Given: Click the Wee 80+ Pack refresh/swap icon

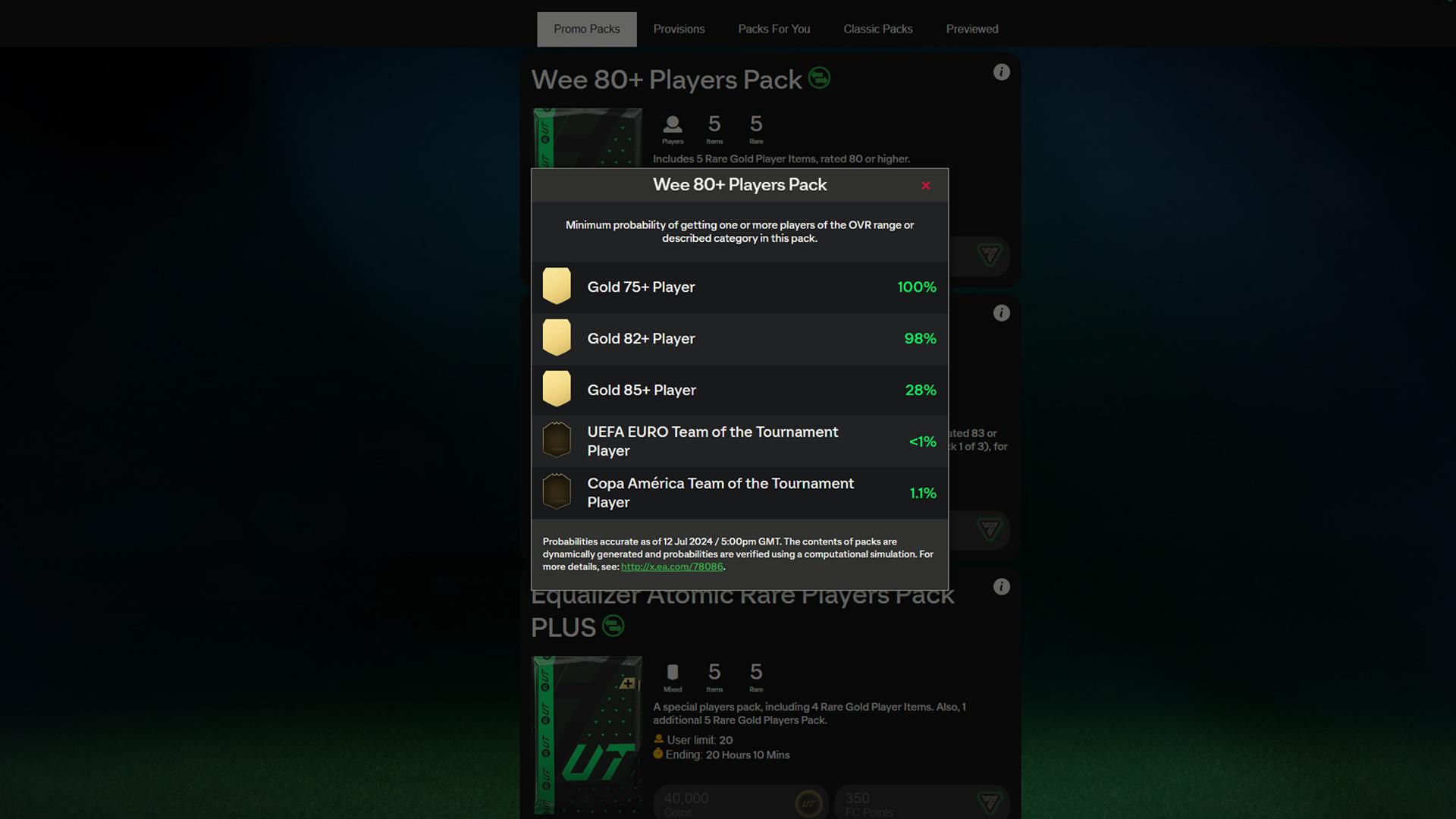Looking at the screenshot, I should (819, 78).
